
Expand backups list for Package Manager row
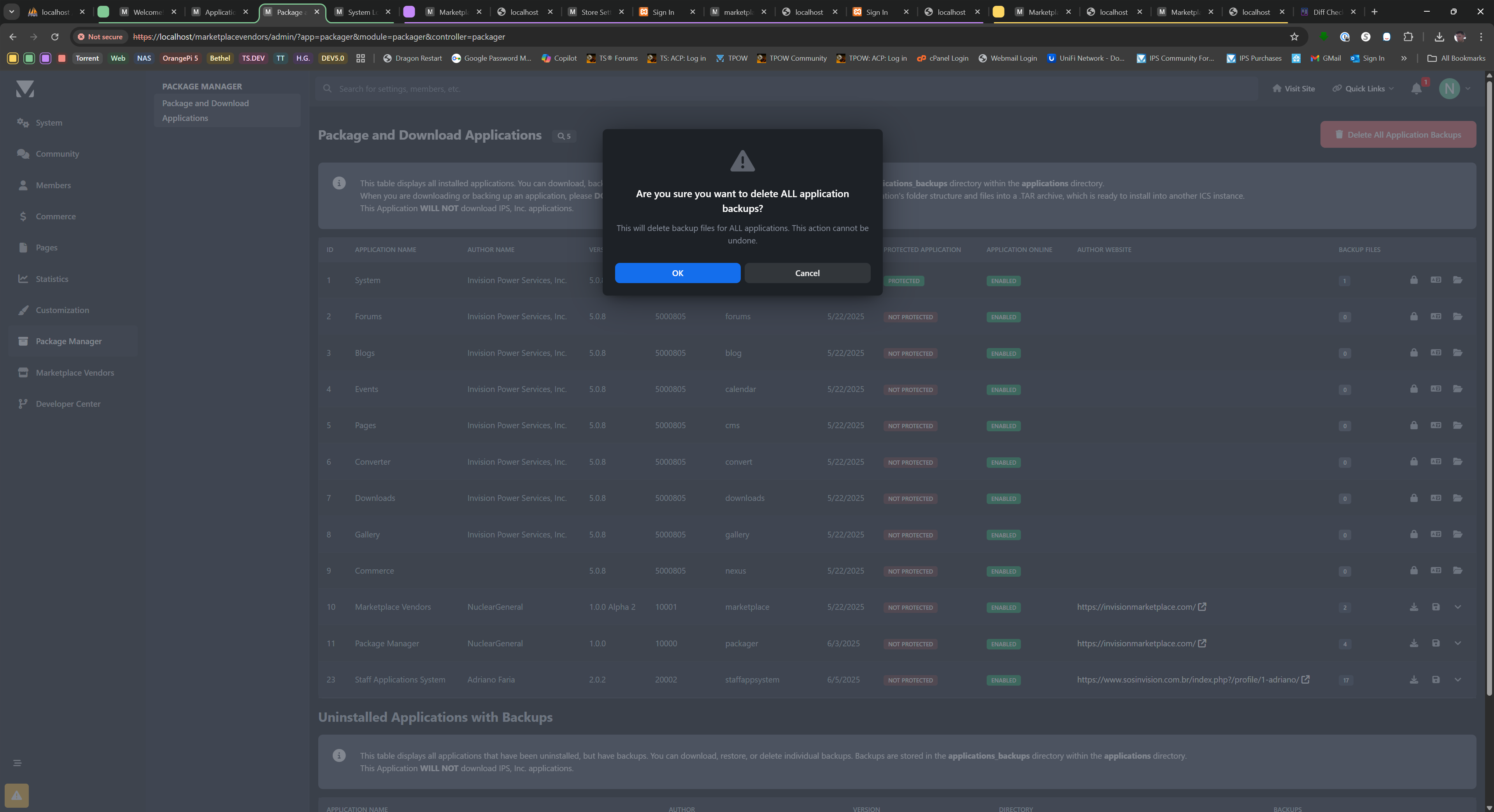point(1457,643)
